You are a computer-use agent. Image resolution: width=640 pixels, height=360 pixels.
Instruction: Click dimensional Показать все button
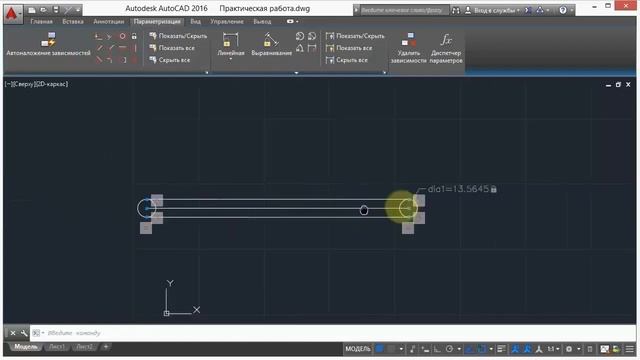pyautogui.click(x=349, y=48)
